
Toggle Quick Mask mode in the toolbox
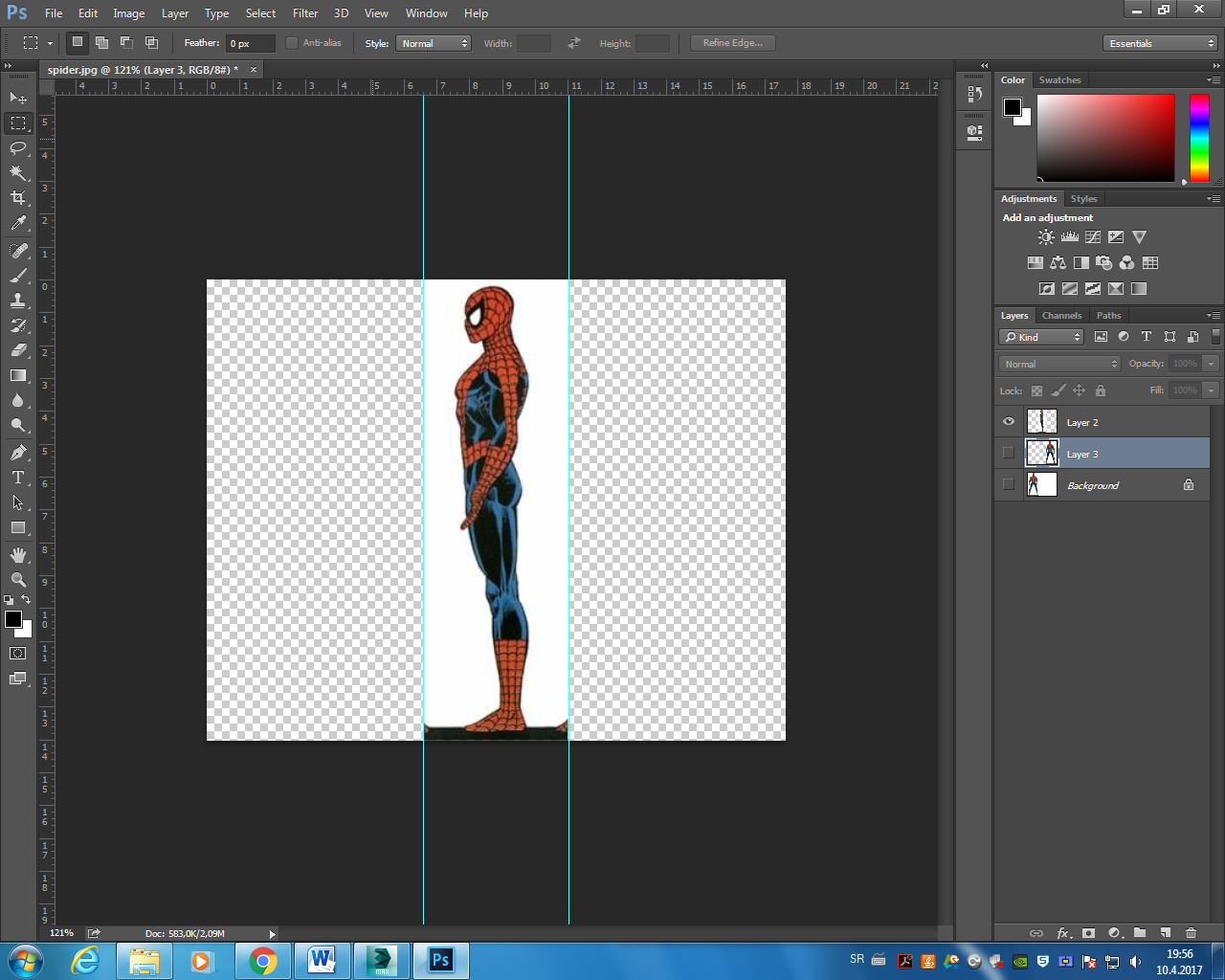click(18, 653)
